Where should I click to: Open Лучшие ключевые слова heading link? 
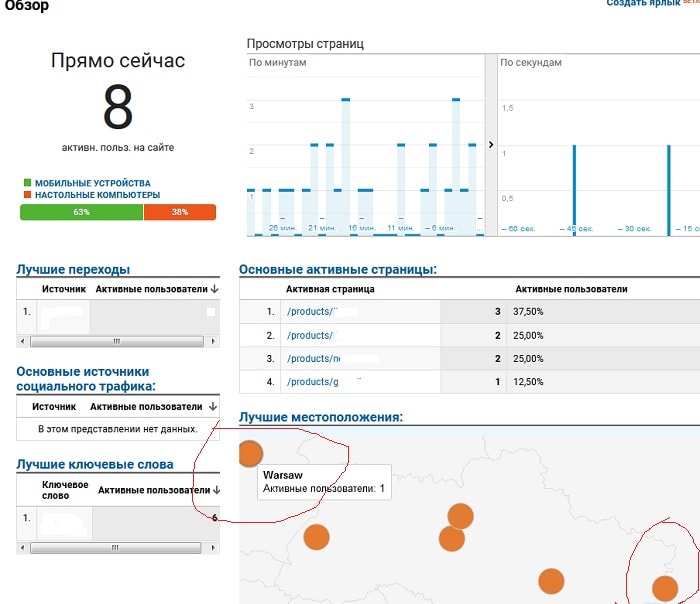click(x=95, y=464)
